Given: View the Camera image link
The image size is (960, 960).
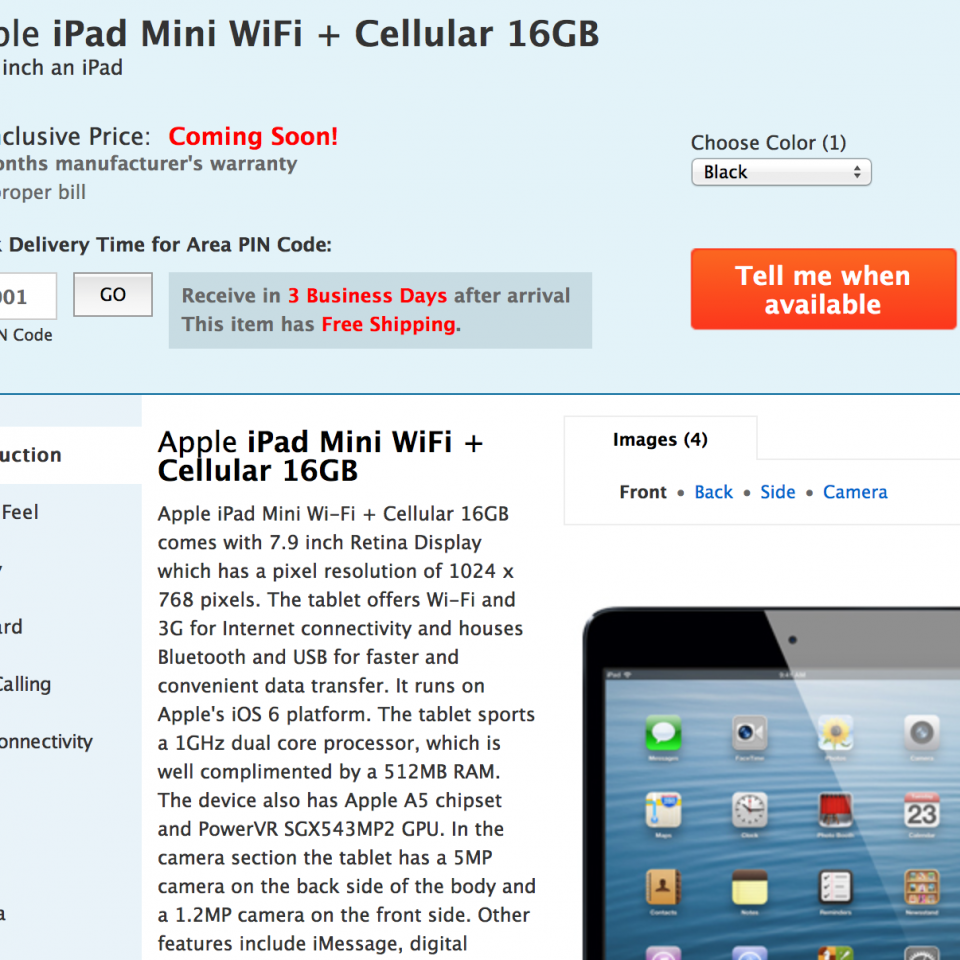Looking at the screenshot, I should point(855,492).
